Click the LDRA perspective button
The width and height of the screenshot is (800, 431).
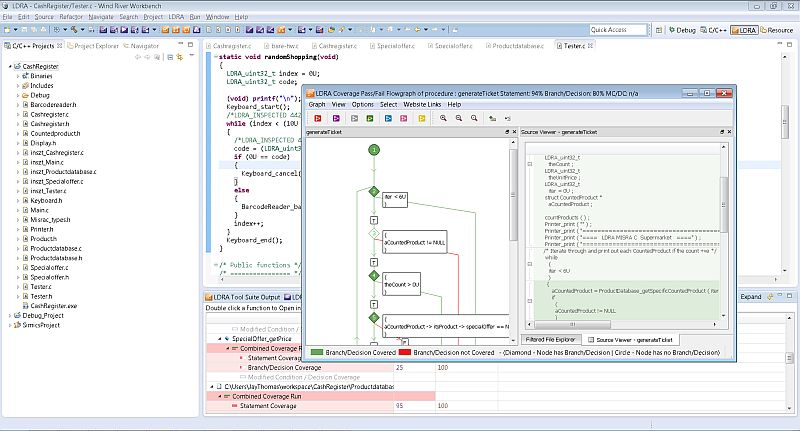coord(744,30)
